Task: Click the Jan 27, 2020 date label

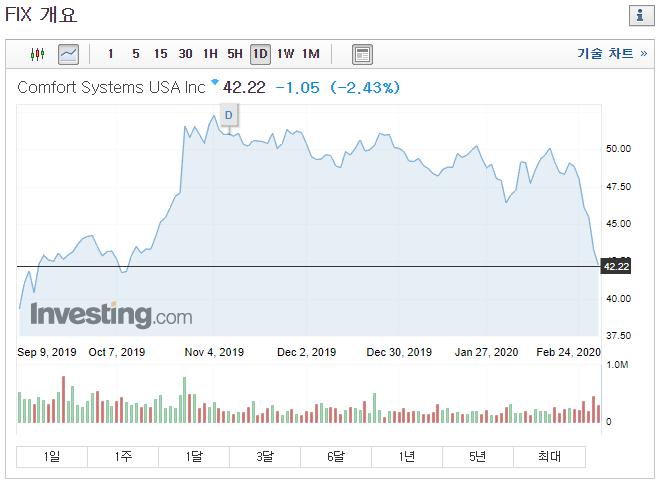Action: (x=486, y=352)
